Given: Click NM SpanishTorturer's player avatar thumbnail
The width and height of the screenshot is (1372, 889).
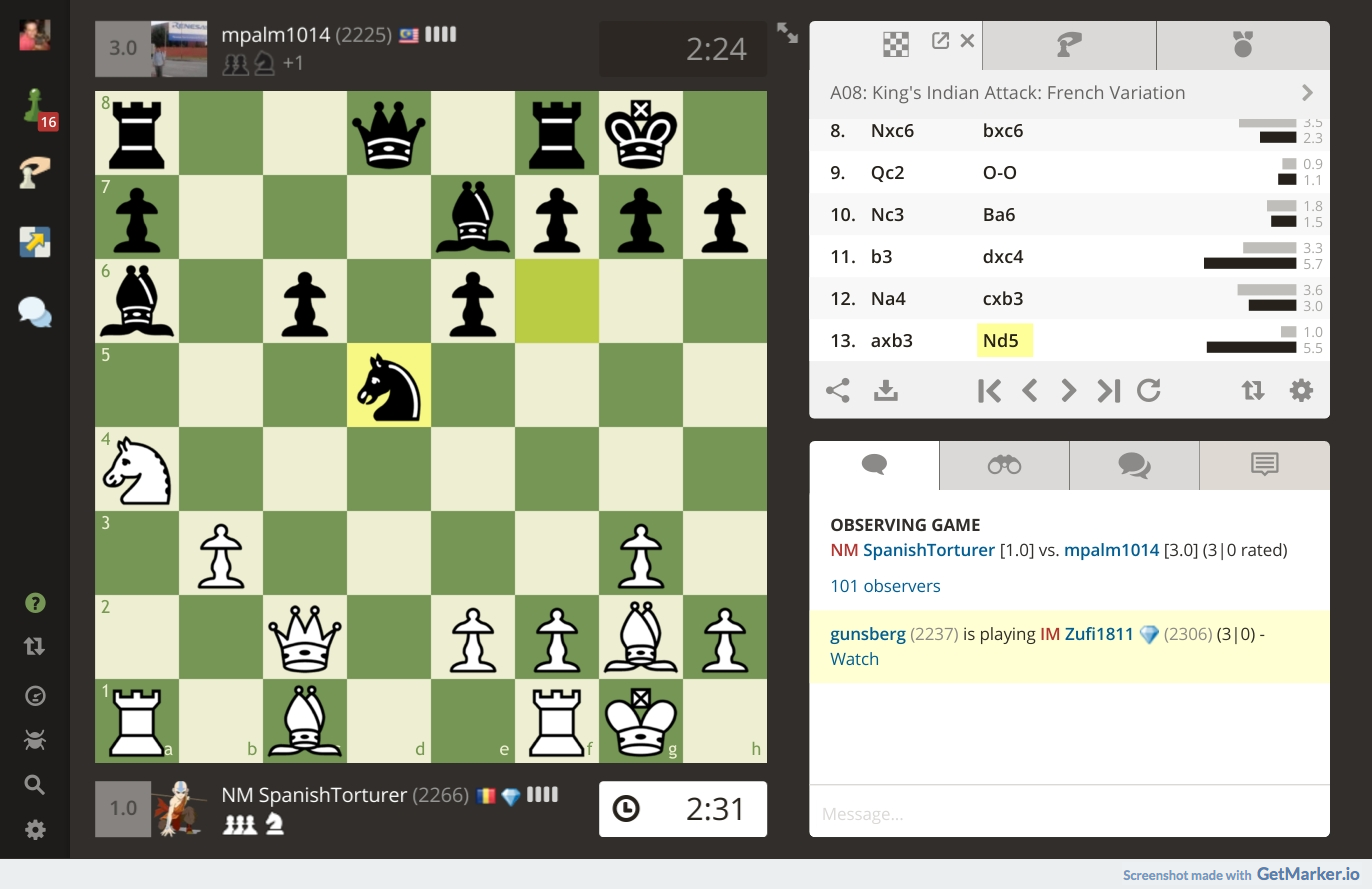Looking at the screenshot, I should [x=180, y=809].
